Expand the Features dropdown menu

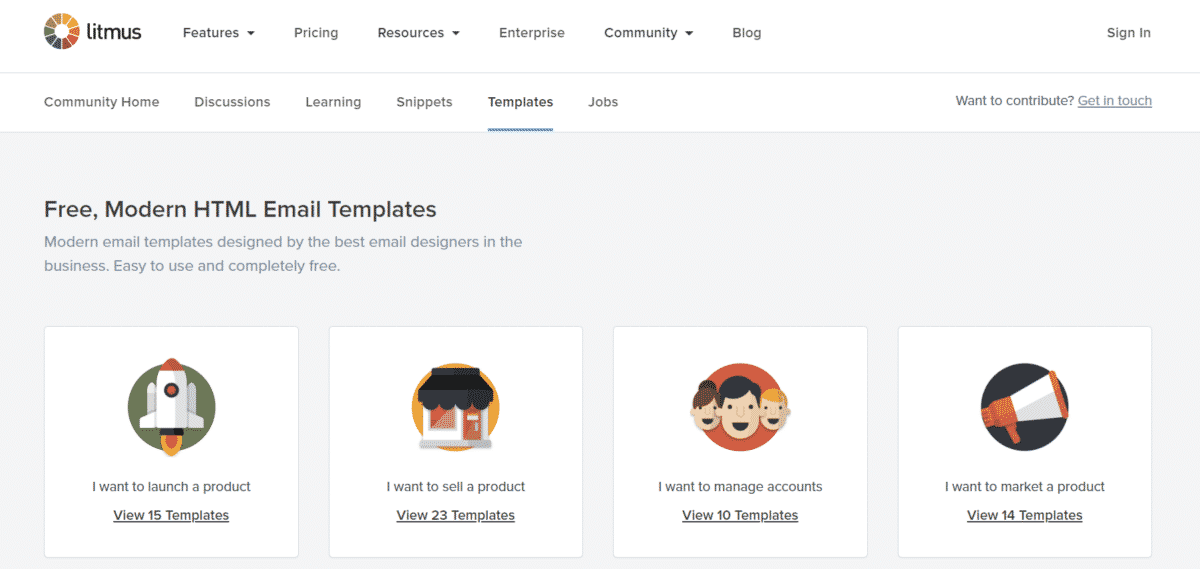click(x=218, y=33)
